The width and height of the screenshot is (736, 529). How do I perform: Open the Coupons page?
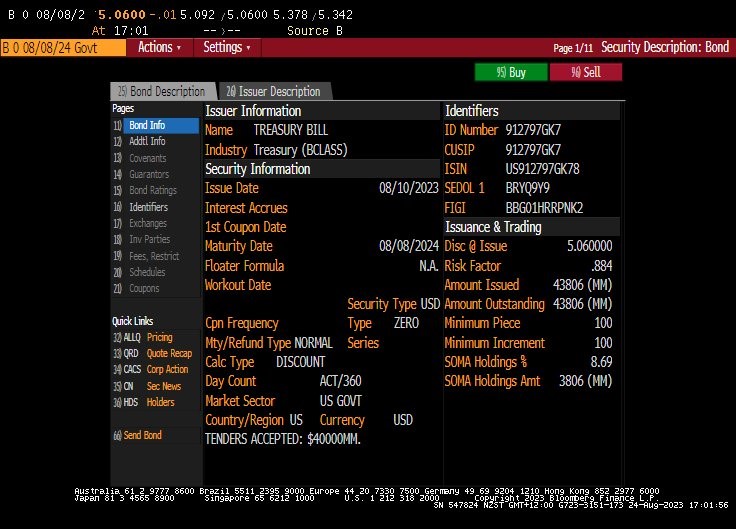click(156, 288)
